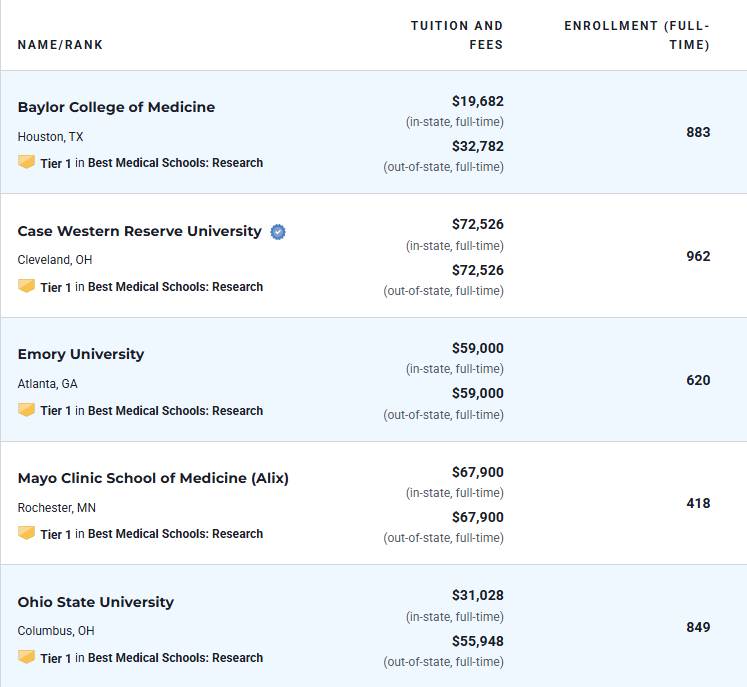The image size is (747, 687).
Task: Click Best Medical Schools: Research under Emory
Action: point(175,411)
